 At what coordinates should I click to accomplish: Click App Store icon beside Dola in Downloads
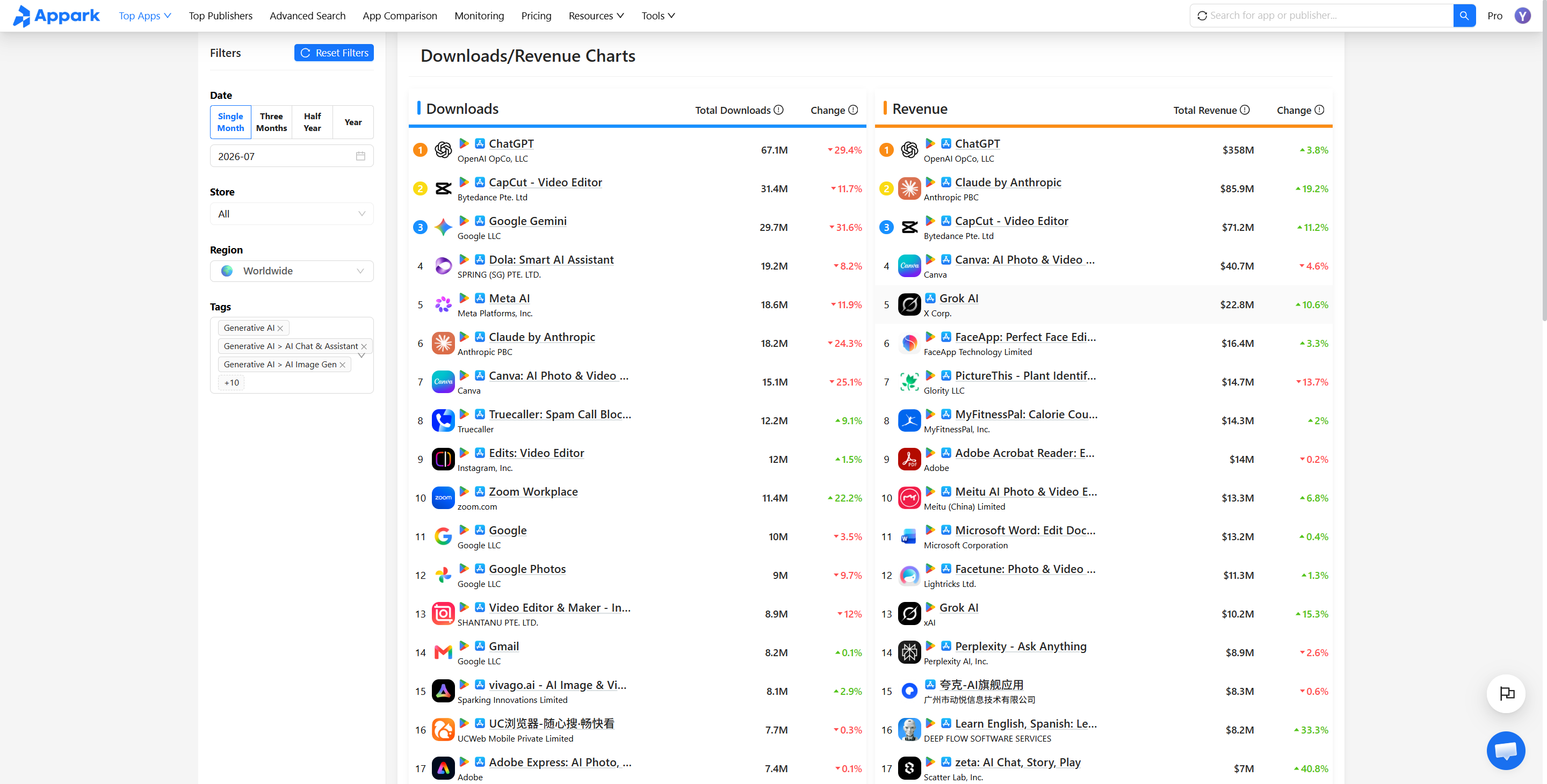pos(480,259)
